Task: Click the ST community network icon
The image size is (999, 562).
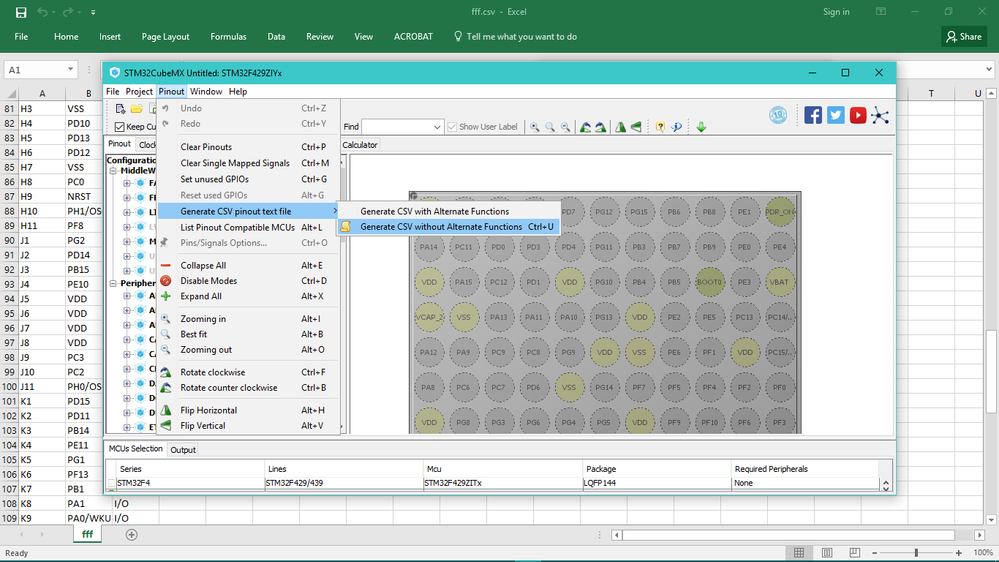Action: 880,115
